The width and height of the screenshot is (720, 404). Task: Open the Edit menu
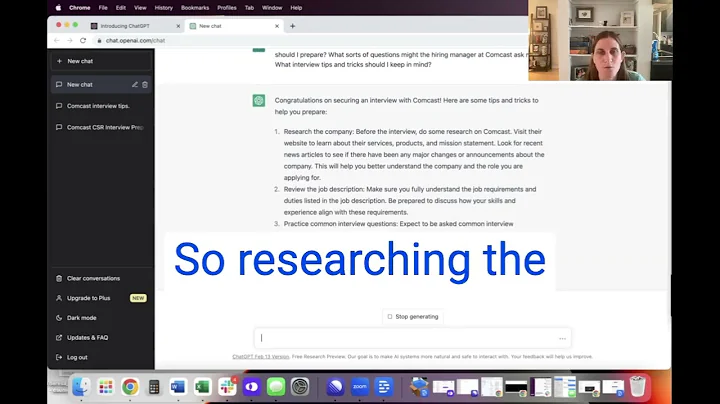(x=121, y=8)
